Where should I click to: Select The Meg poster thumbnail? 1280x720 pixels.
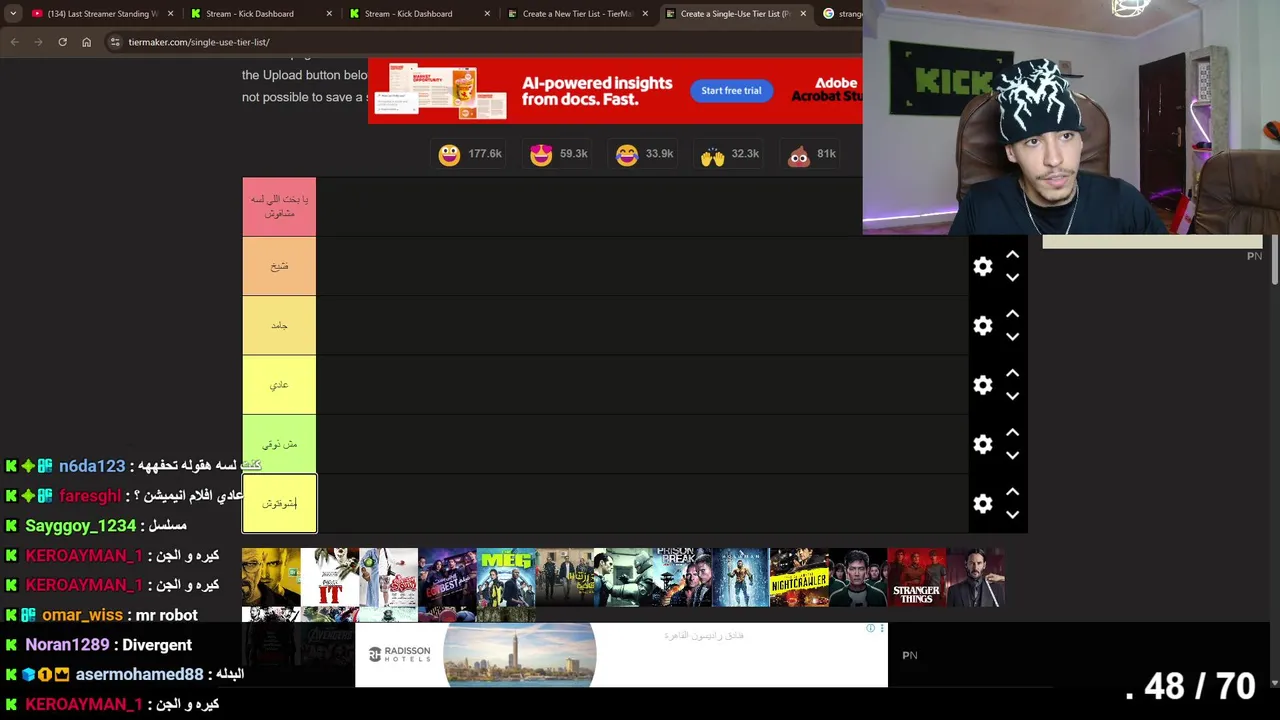click(x=506, y=577)
